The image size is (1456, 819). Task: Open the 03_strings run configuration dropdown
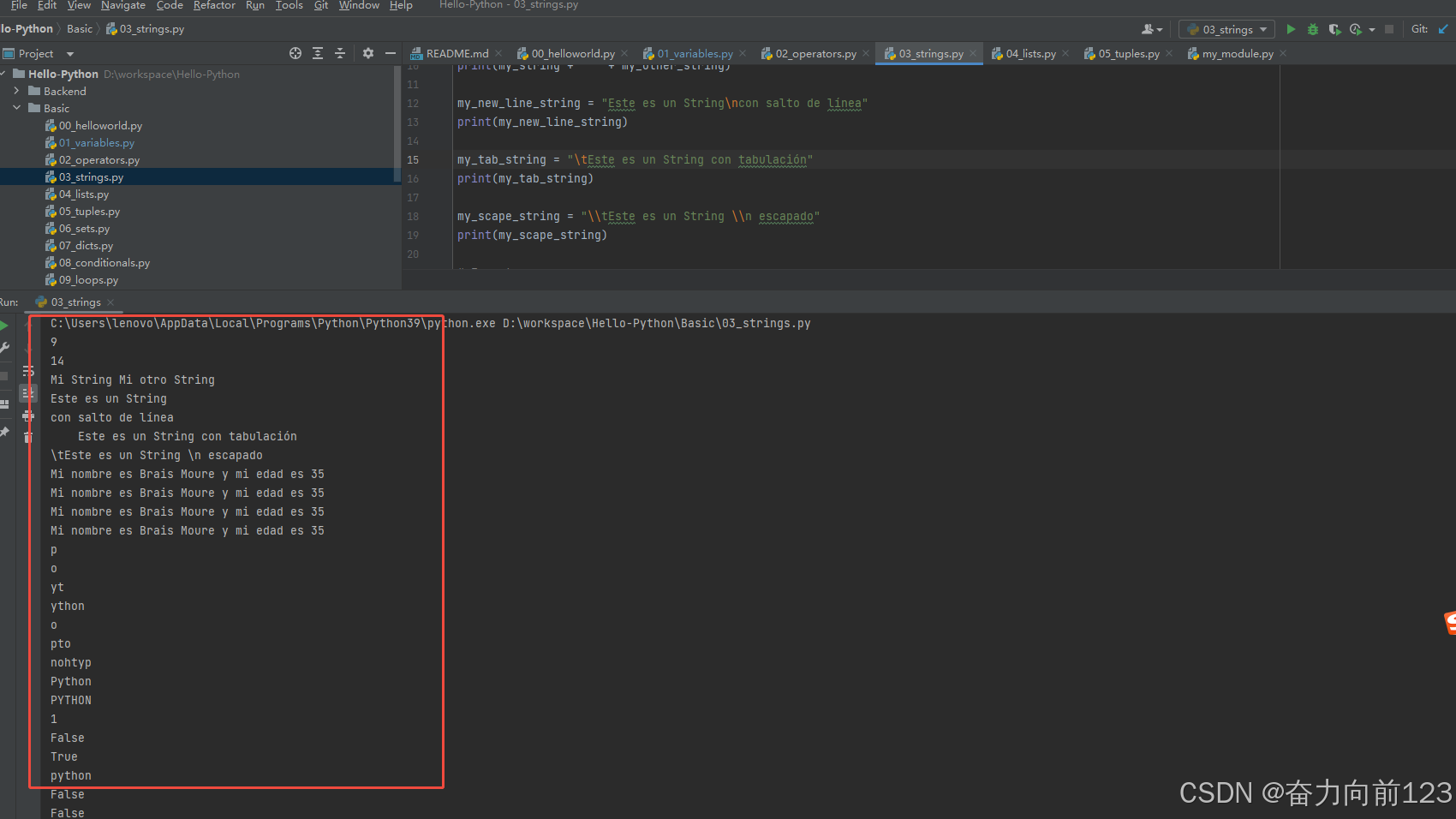[x=1226, y=29]
